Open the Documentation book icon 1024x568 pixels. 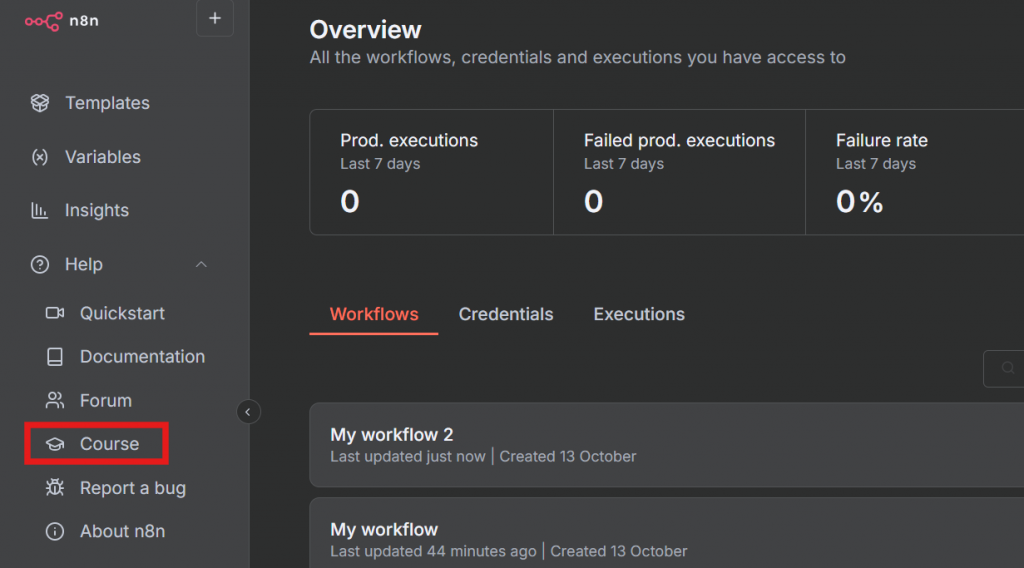(x=55, y=357)
